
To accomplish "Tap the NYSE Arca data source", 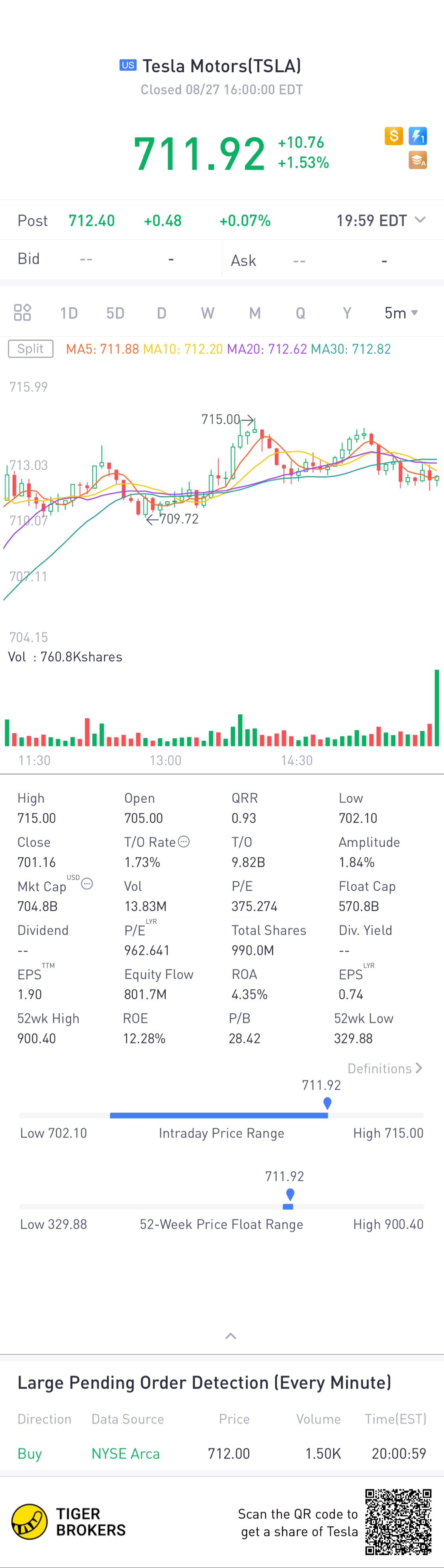I will point(125,1453).
